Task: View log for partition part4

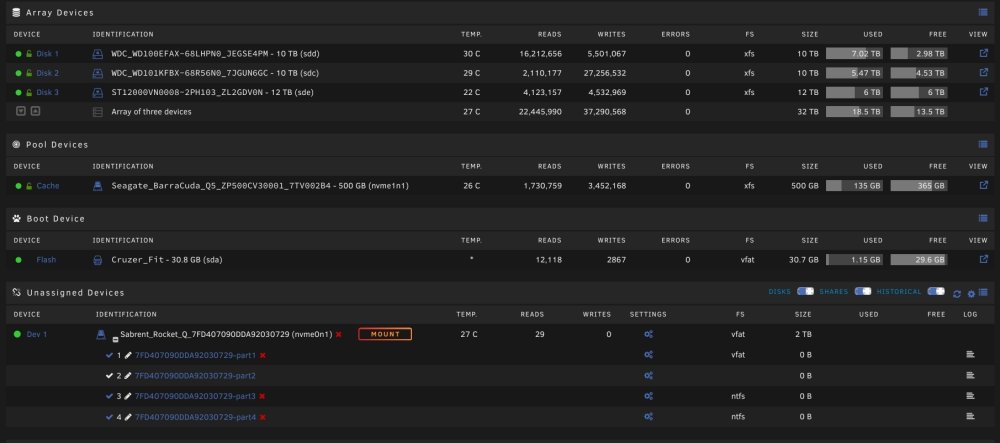Action: (971, 416)
